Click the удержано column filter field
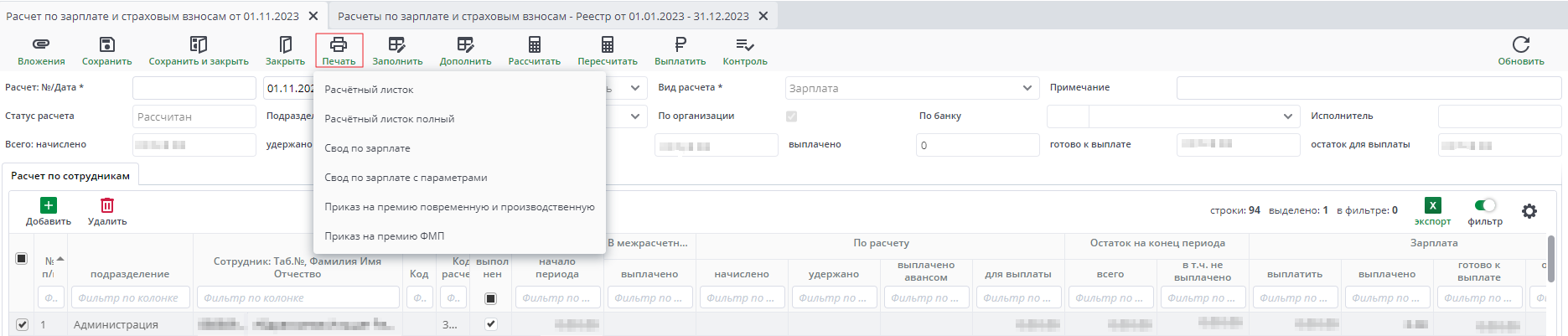1568x336 pixels. pos(834,297)
